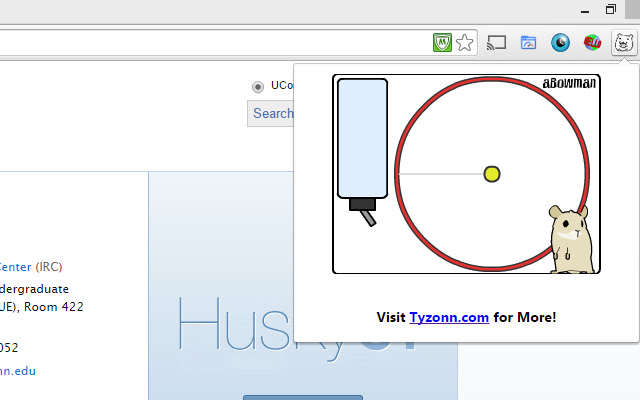This screenshot has width=640, height=400.
Task: Click the Search button on the page
Action: [271, 113]
